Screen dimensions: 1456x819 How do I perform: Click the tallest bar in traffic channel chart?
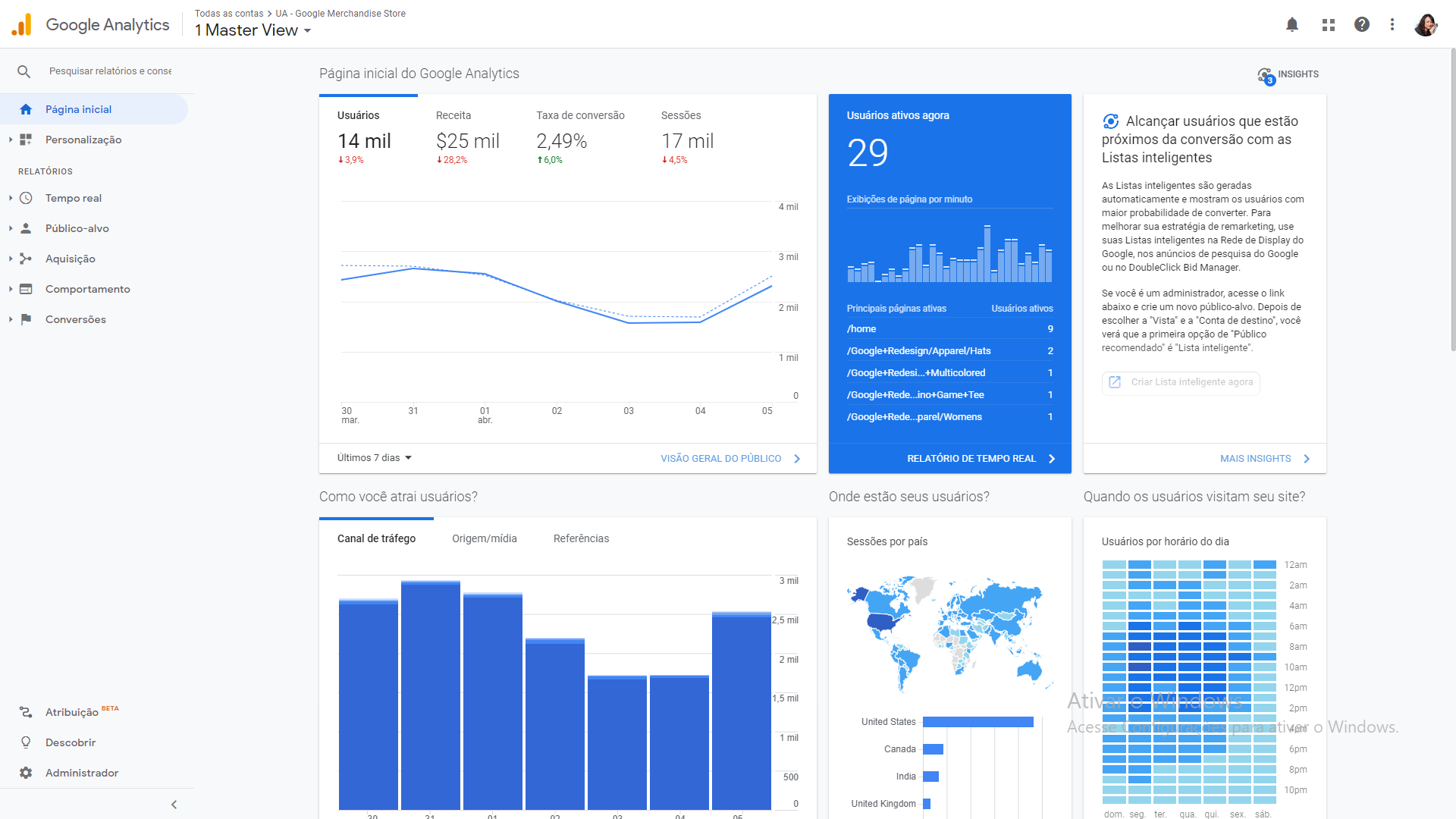coord(431,695)
